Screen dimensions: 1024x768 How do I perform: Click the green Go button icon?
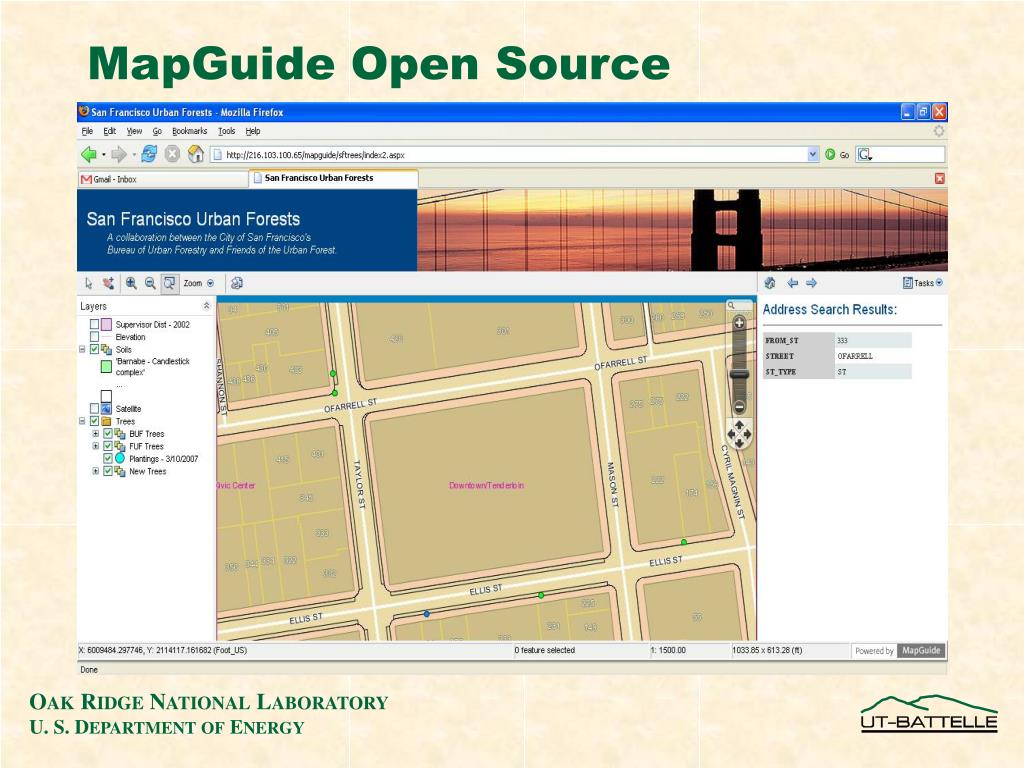(830, 155)
